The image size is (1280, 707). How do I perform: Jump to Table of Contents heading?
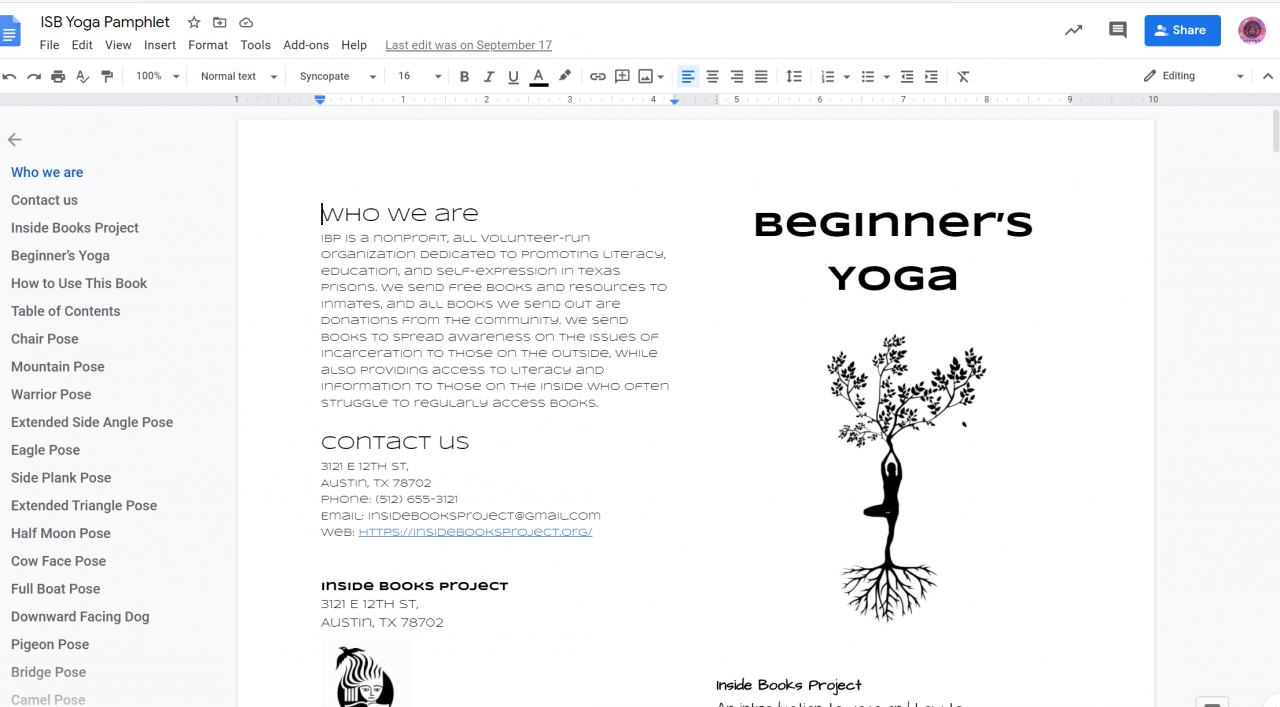tap(65, 311)
